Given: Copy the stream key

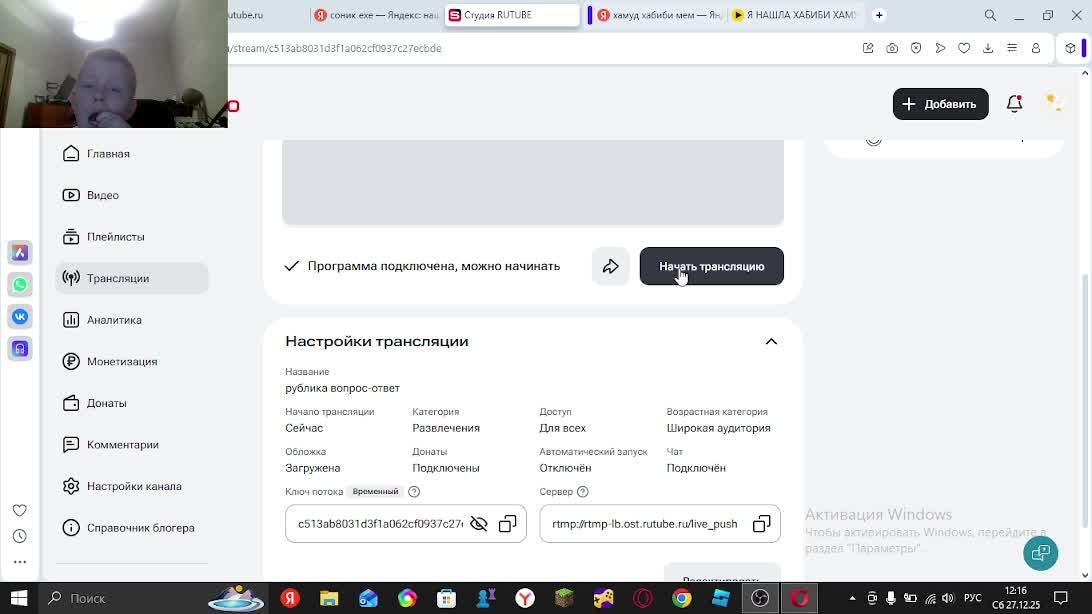Looking at the screenshot, I should pyautogui.click(x=508, y=524).
